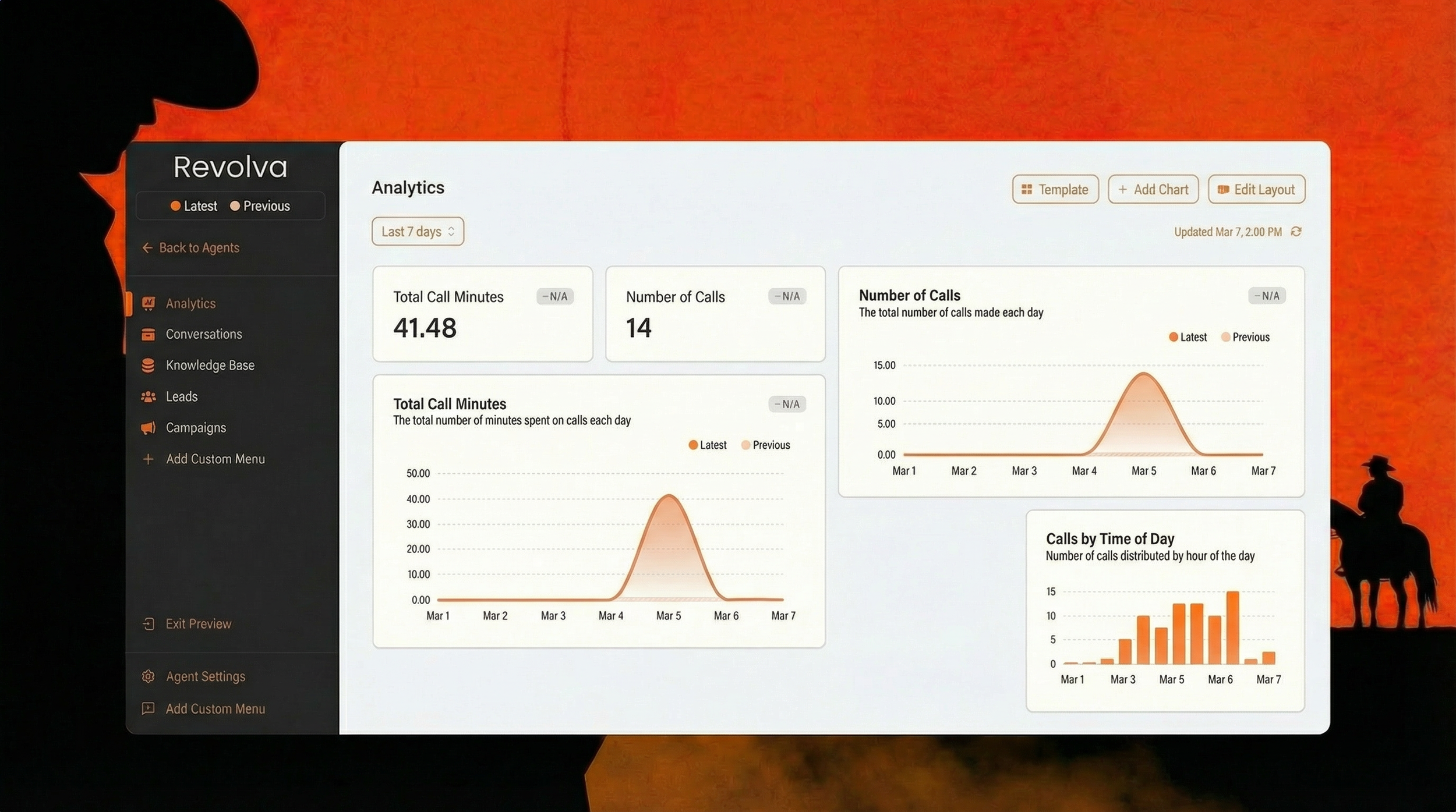Toggle Previous series in Number of Calls chart

coord(1245,337)
